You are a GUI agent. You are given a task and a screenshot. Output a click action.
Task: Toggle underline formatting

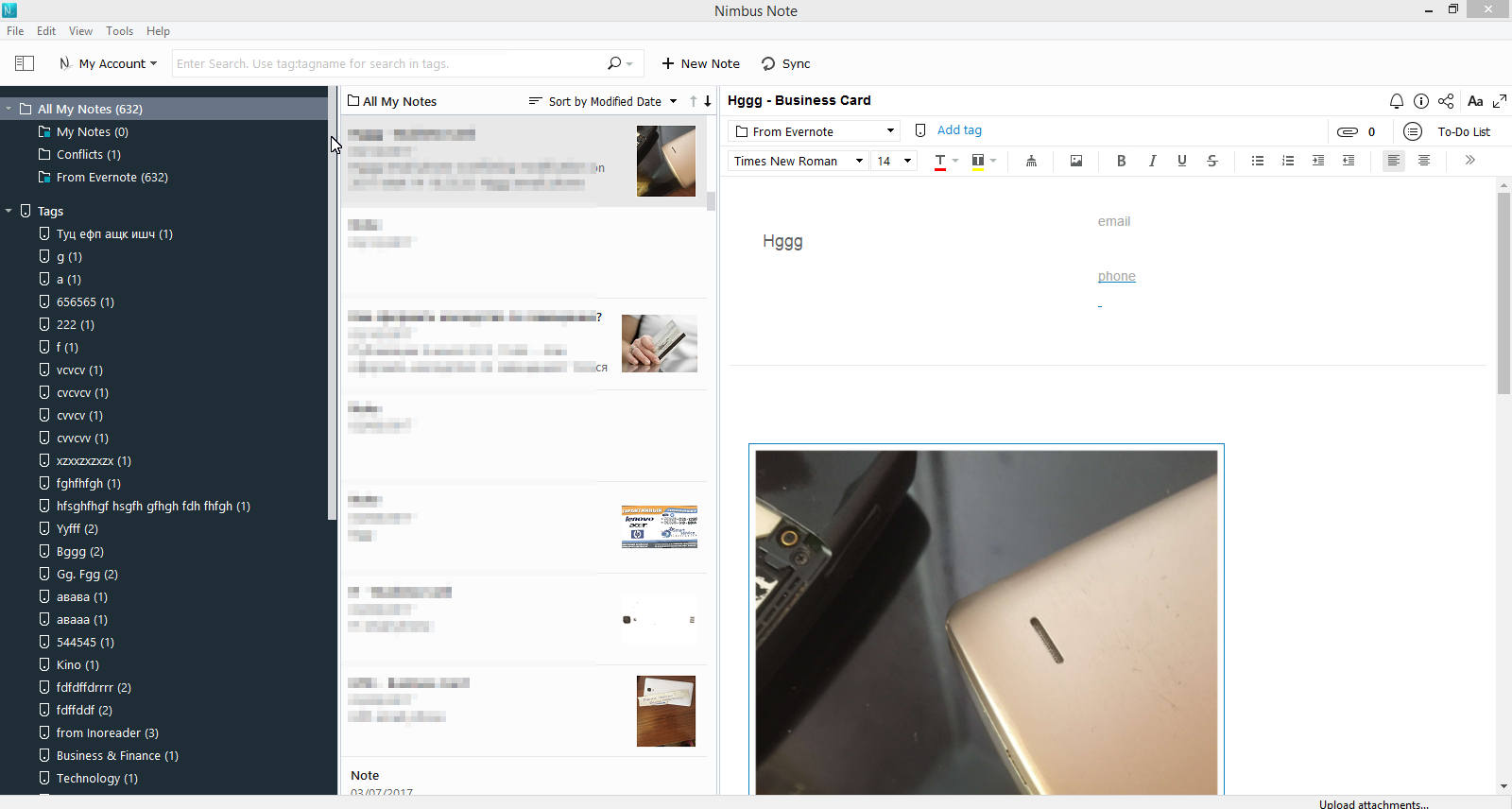click(1182, 161)
